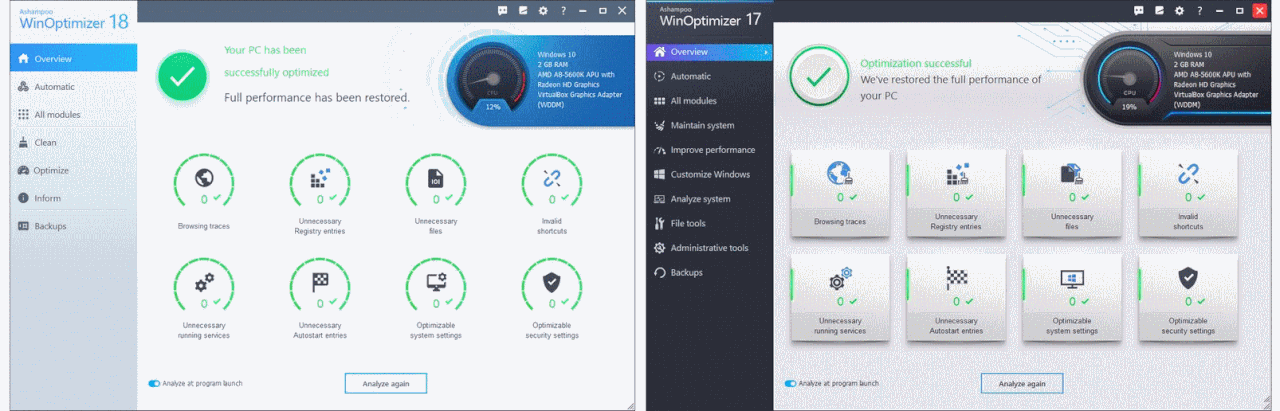Screen dimensions: 1280x411
Task: Click Unnecessary running services tile in WinOptimizer 17
Action: pyautogui.click(x=840, y=297)
